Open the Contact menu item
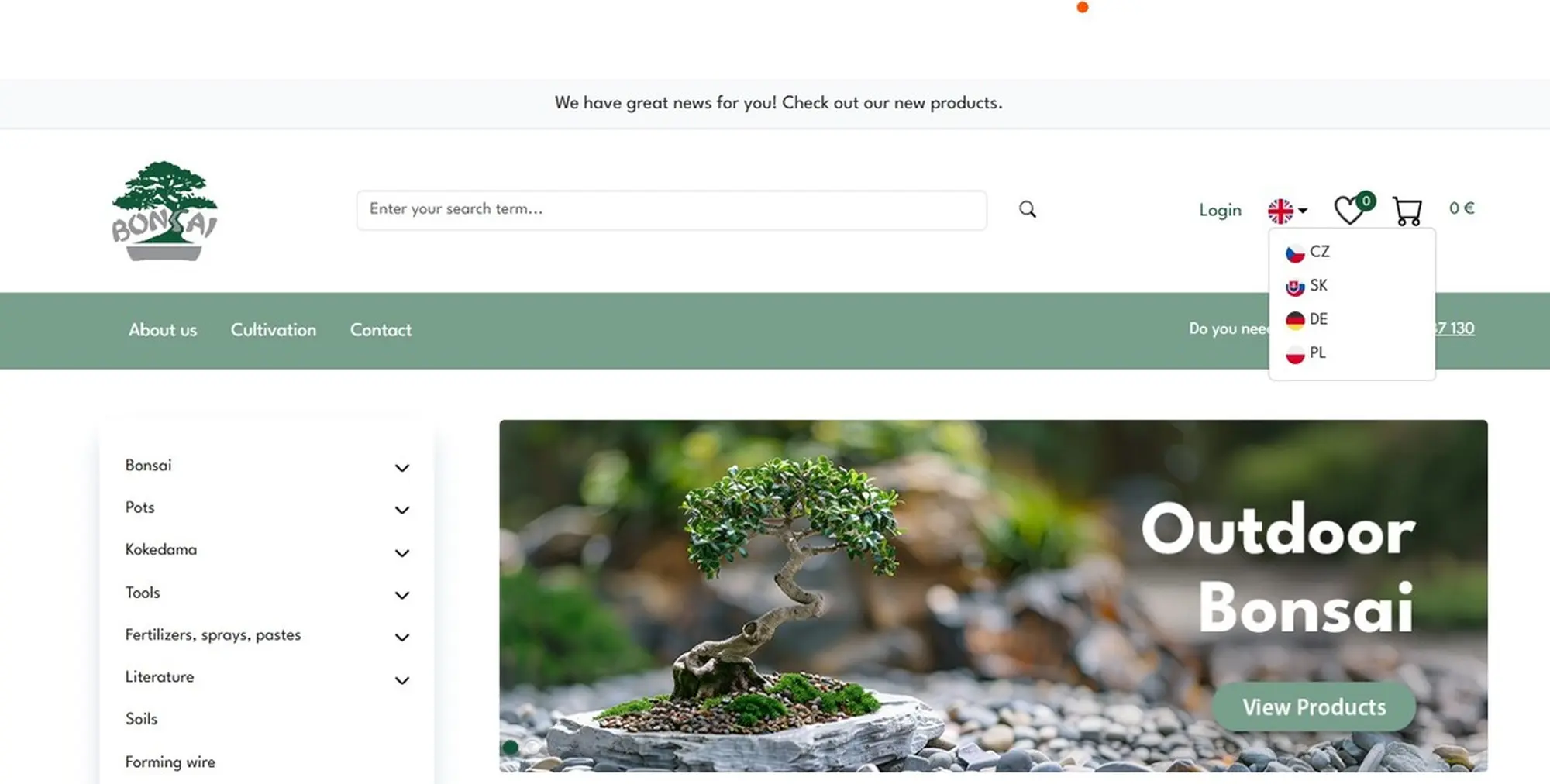This screenshot has width=1550, height=784. pos(381,330)
